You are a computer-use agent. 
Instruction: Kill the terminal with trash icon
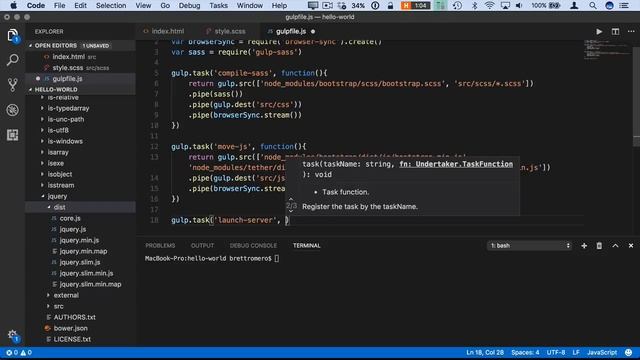pos(599,246)
